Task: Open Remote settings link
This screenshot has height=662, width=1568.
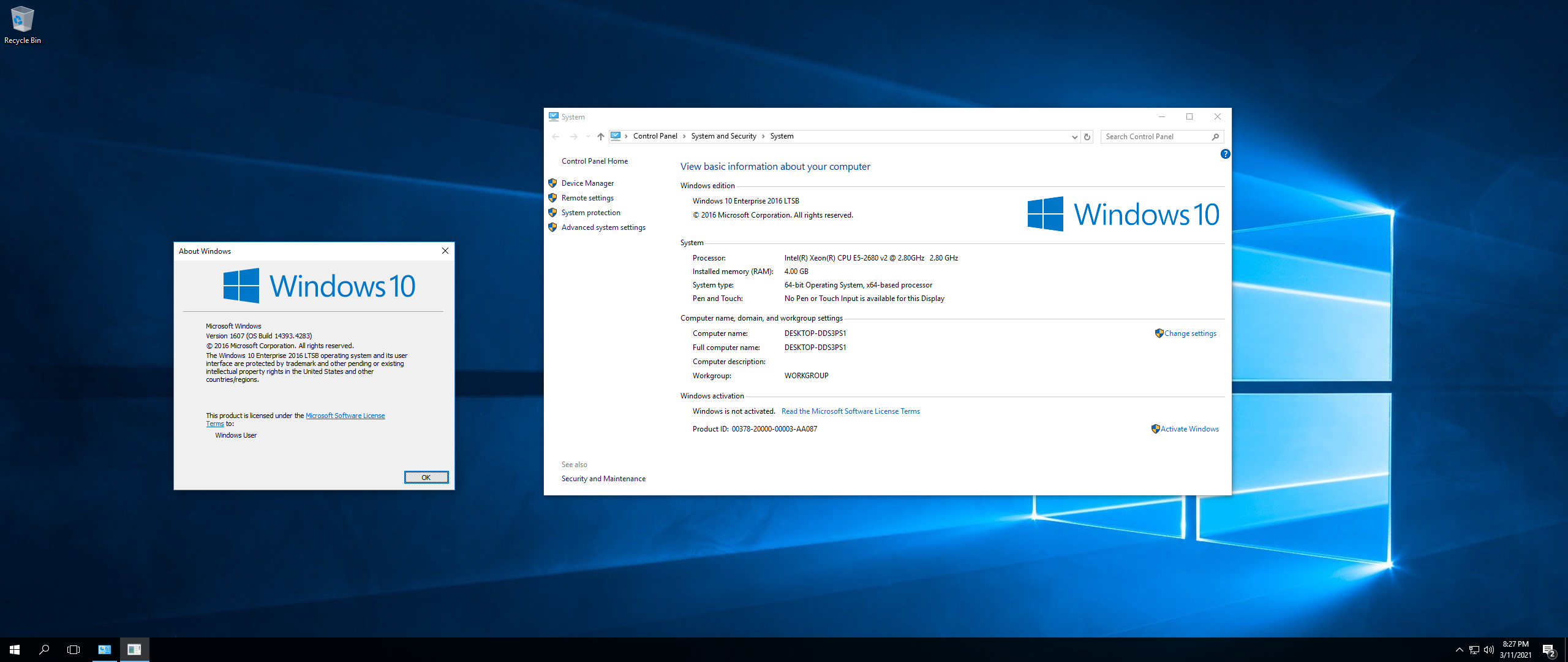Action: tap(587, 198)
